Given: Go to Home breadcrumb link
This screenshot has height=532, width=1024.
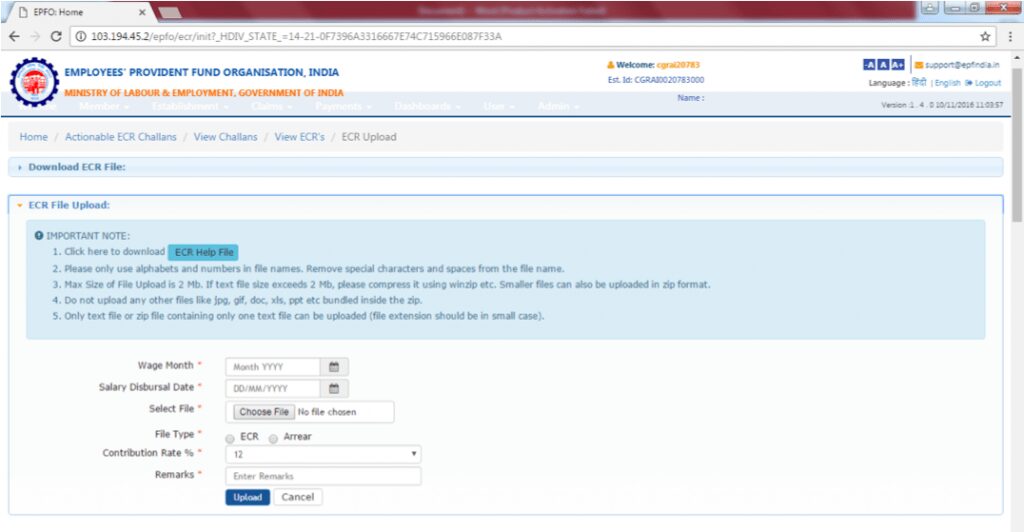Looking at the screenshot, I should (x=33, y=137).
